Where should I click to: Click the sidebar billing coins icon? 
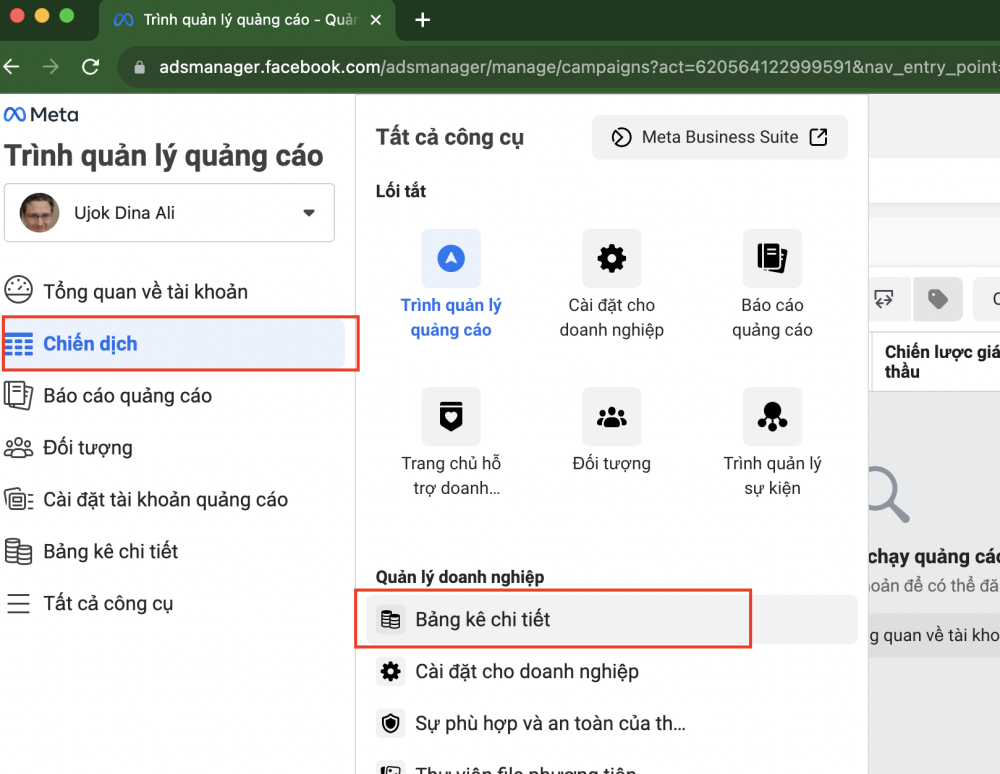(x=18, y=551)
